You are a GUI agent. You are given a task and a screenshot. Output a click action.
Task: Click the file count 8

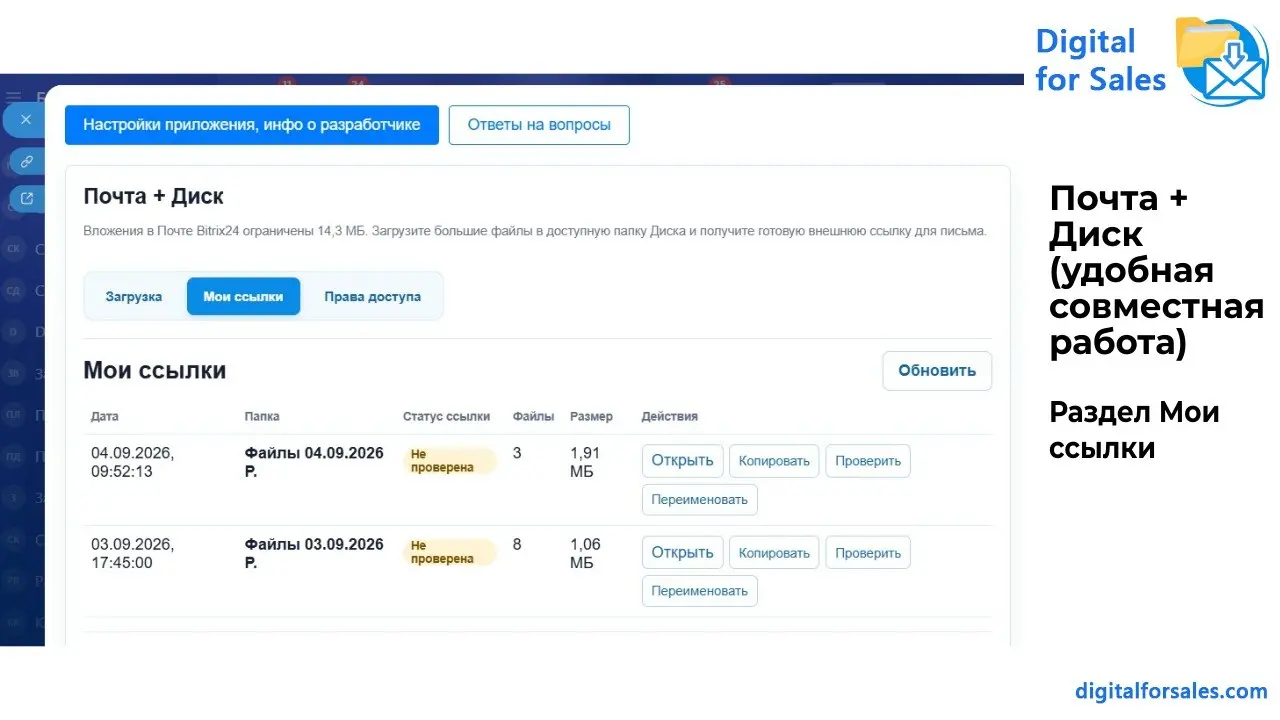(517, 545)
